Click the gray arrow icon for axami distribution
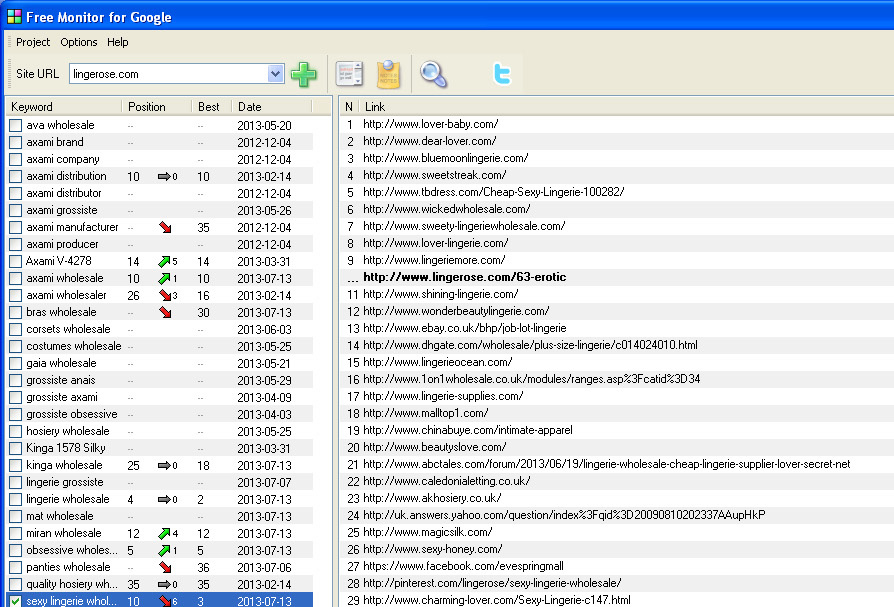 click(164, 177)
